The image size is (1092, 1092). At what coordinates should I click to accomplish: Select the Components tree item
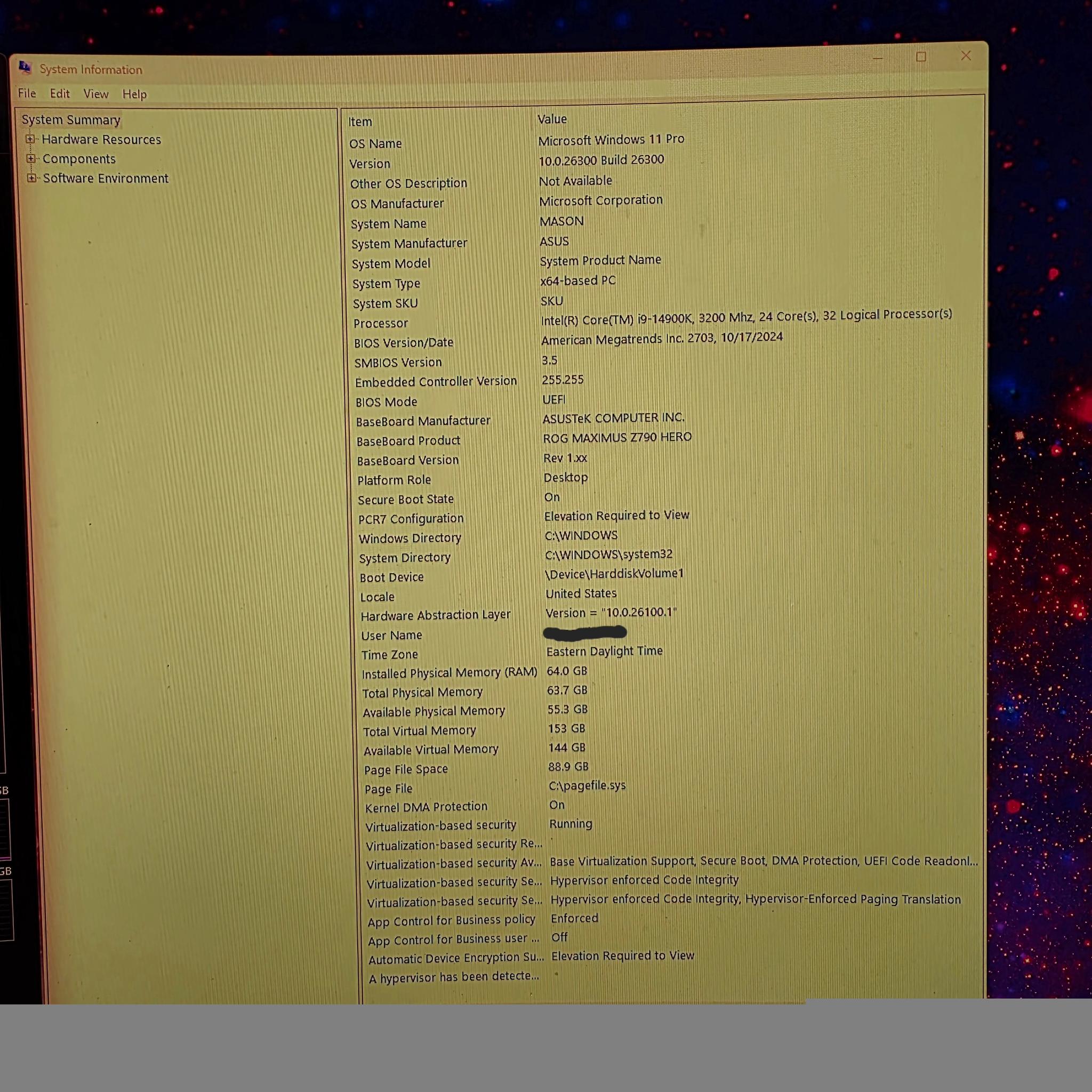[78, 159]
